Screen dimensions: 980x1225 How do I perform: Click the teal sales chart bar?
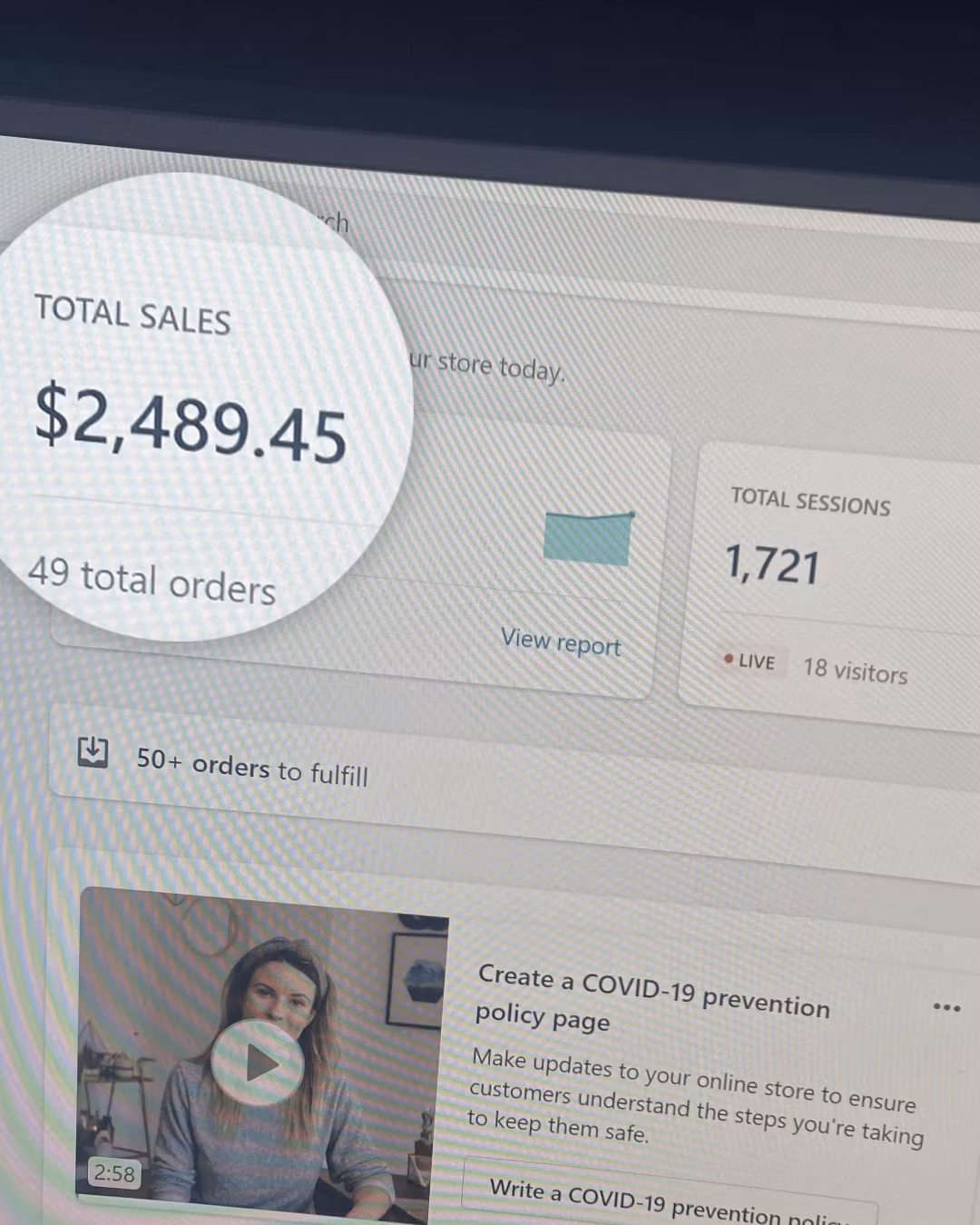tap(588, 538)
